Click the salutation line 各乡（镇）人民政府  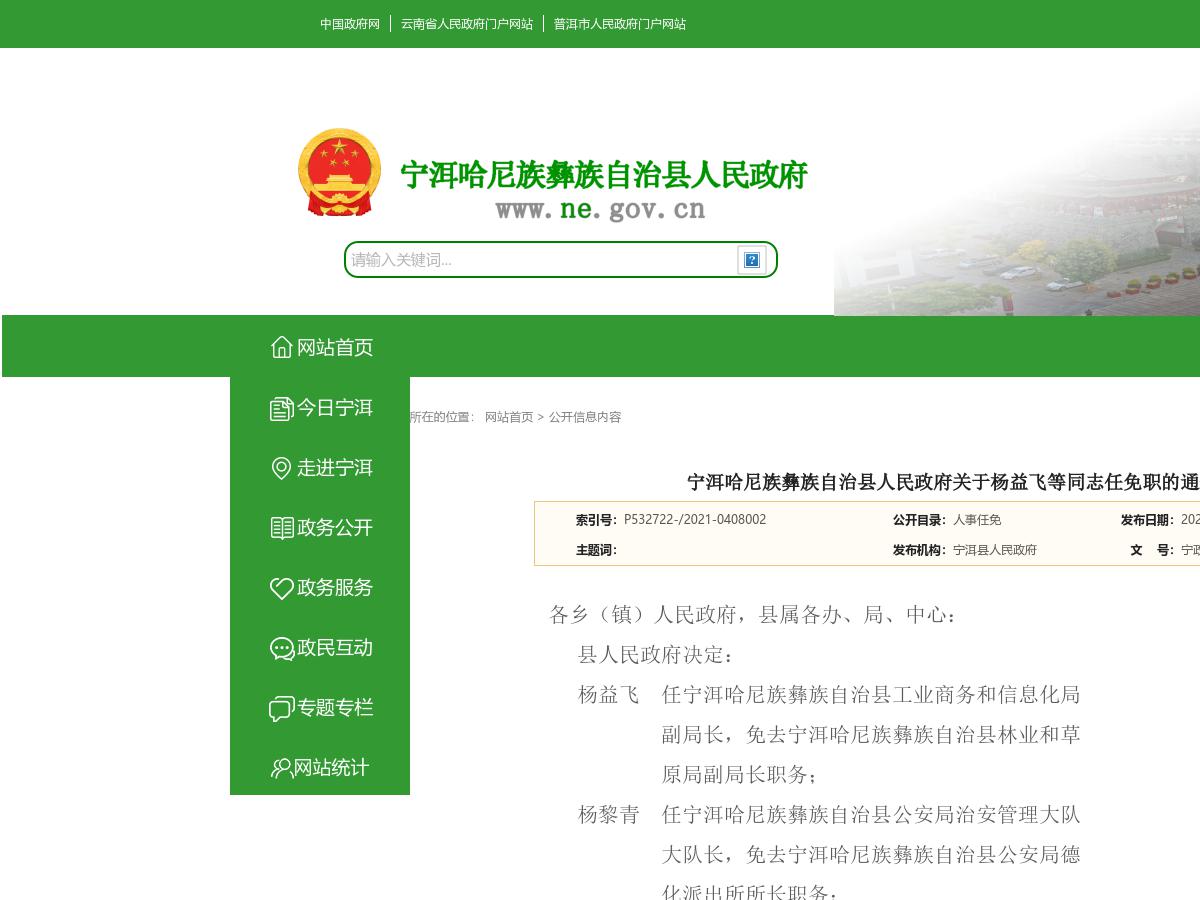pos(753,615)
